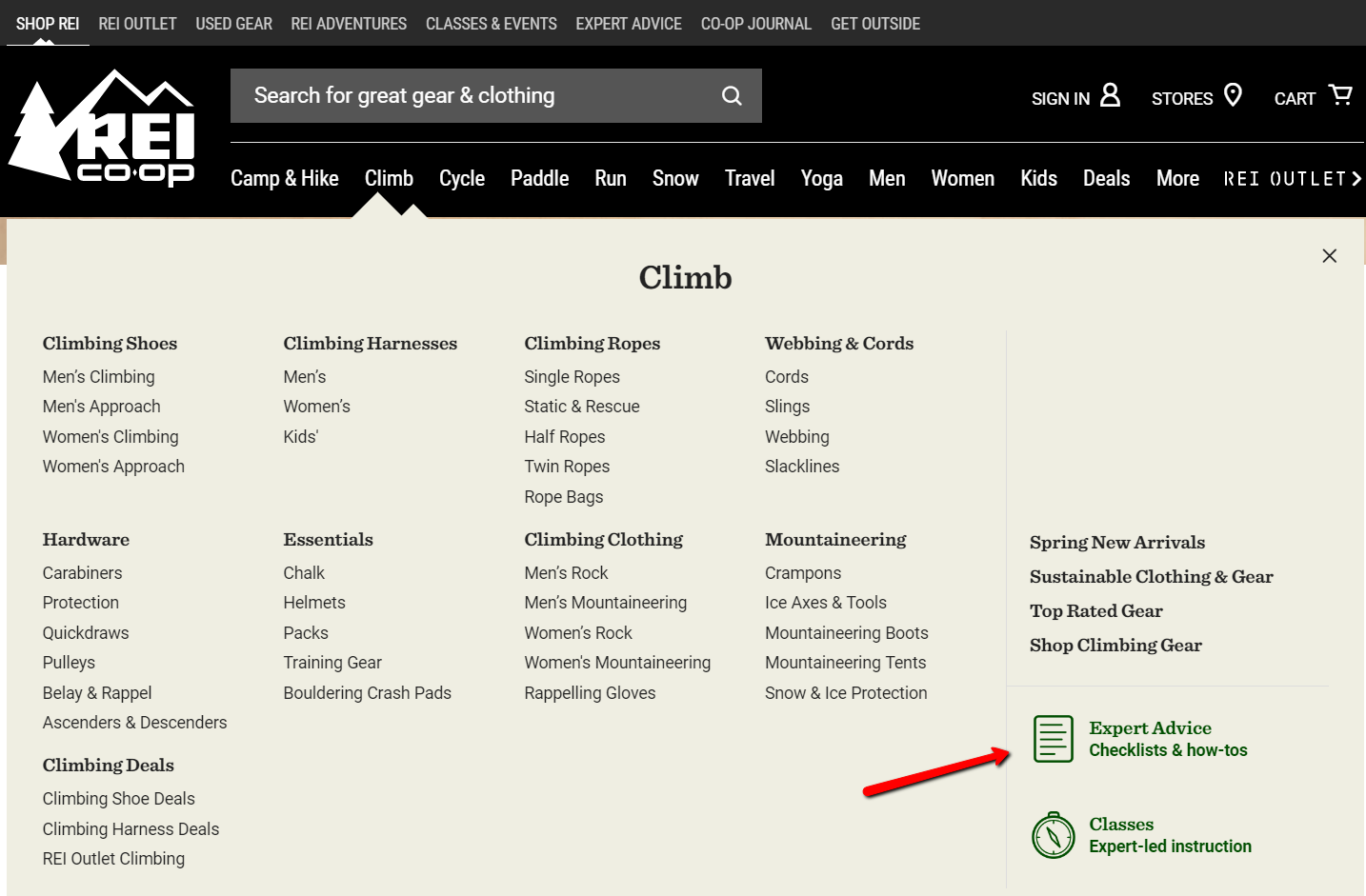This screenshot has width=1366, height=896.
Task: Open the Run menu
Action: pos(611,179)
